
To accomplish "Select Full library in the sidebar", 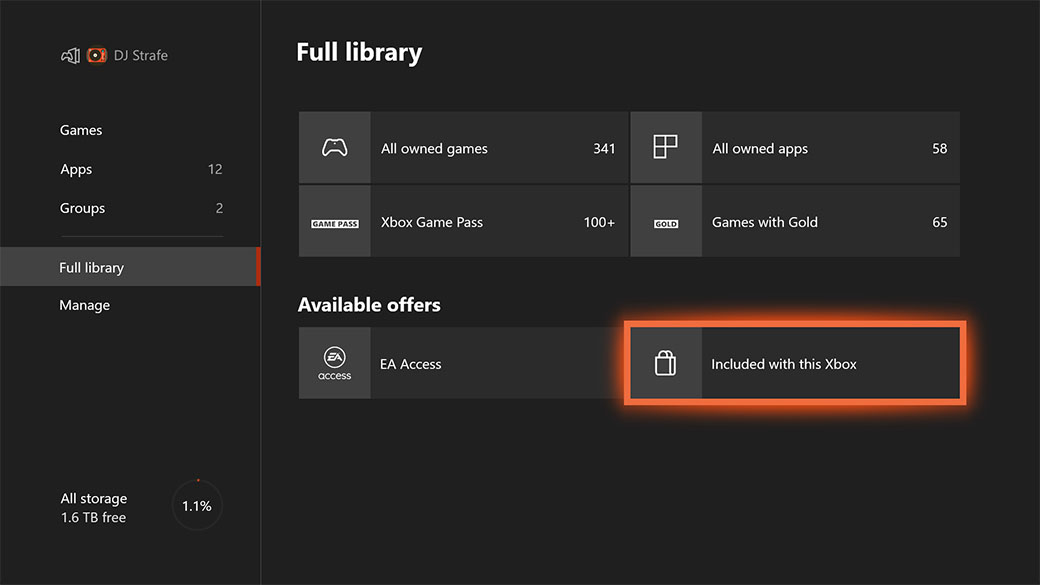I will click(x=92, y=267).
